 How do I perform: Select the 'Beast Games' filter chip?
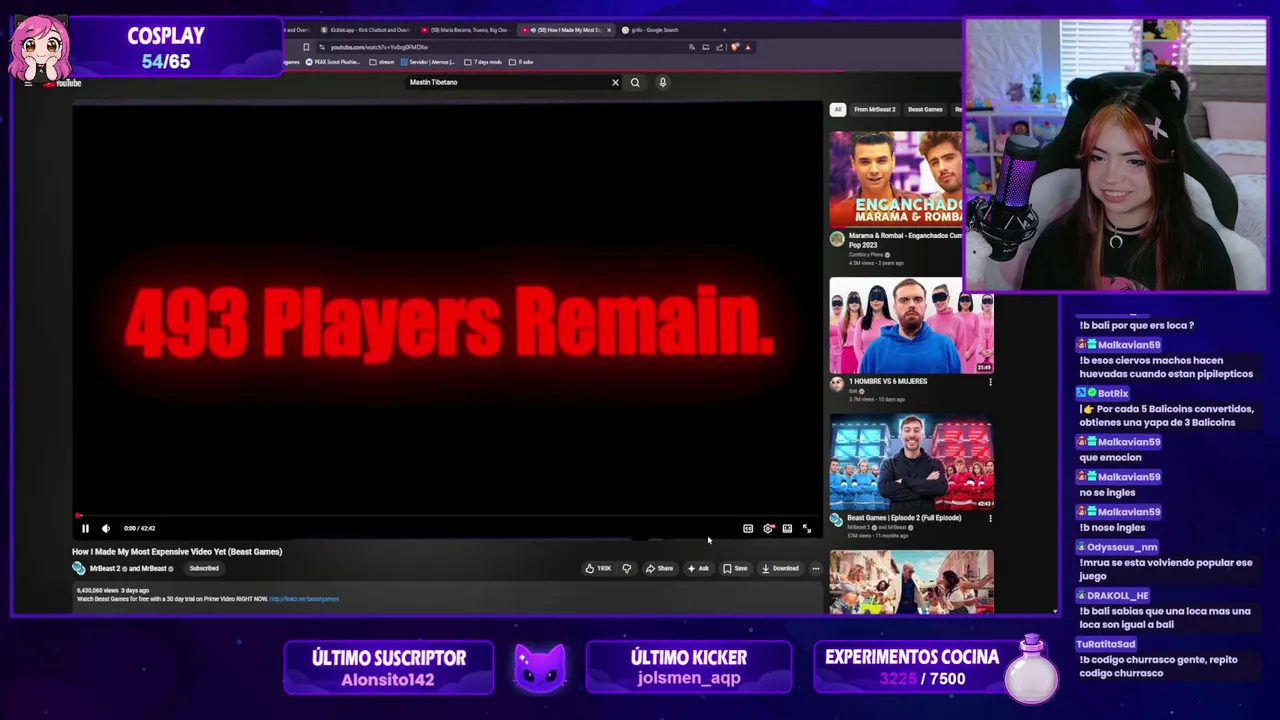[x=925, y=109]
